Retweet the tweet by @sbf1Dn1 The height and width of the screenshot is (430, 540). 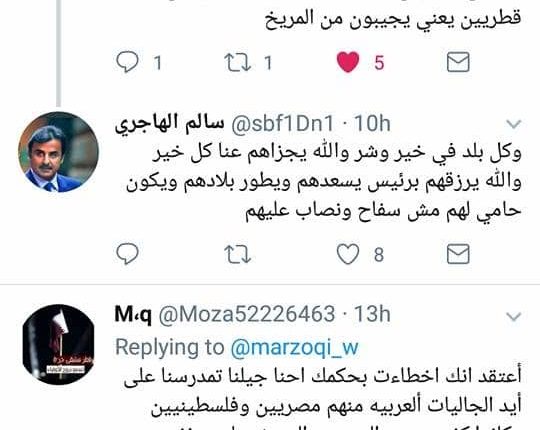pyautogui.click(x=237, y=254)
